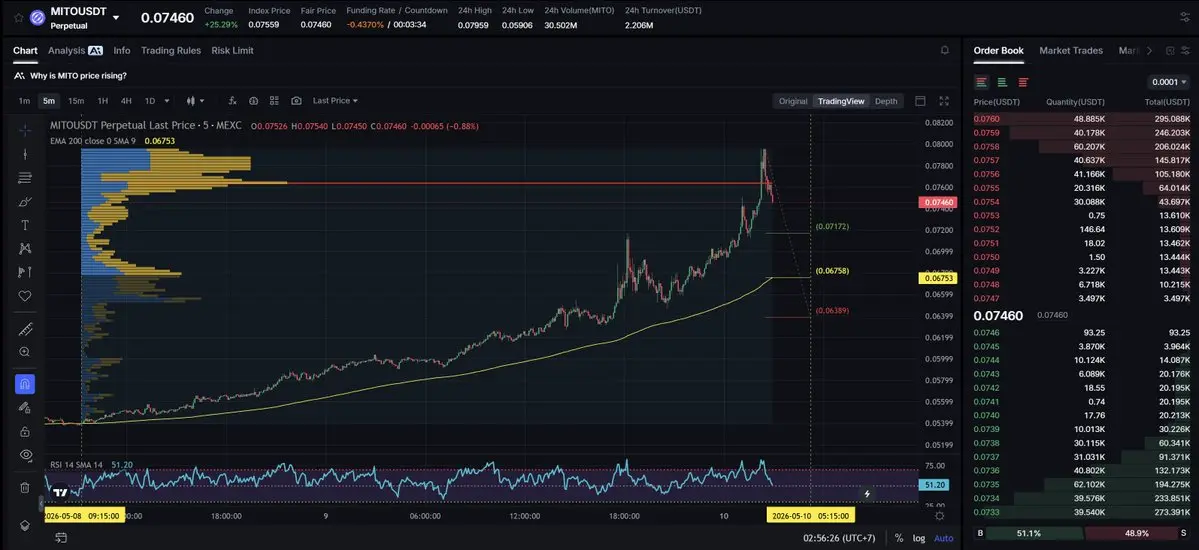
Task: Select the pattern drawing tool
Action: pyautogui.click(x=24, y=249)
